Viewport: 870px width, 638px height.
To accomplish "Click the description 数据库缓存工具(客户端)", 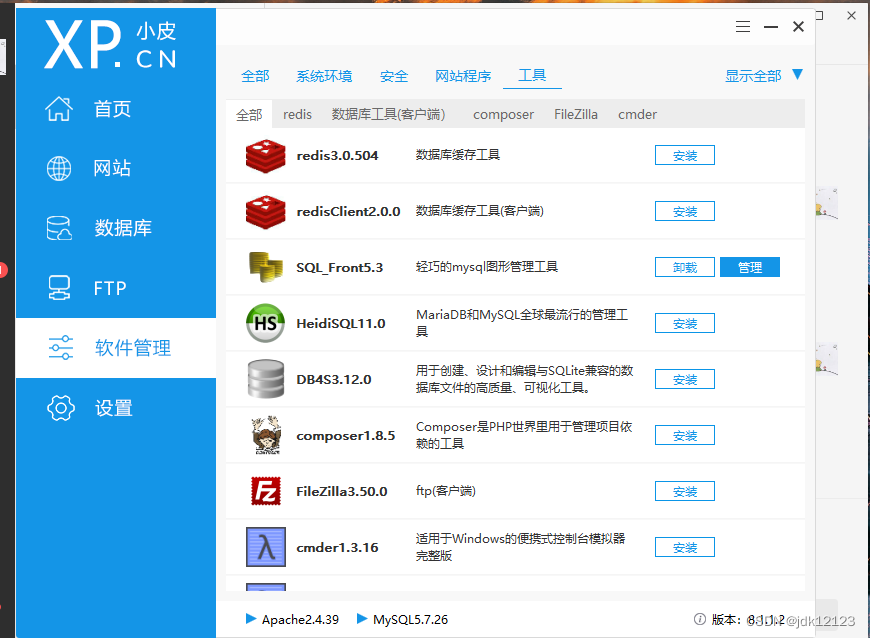I will [x=479, y=211].
